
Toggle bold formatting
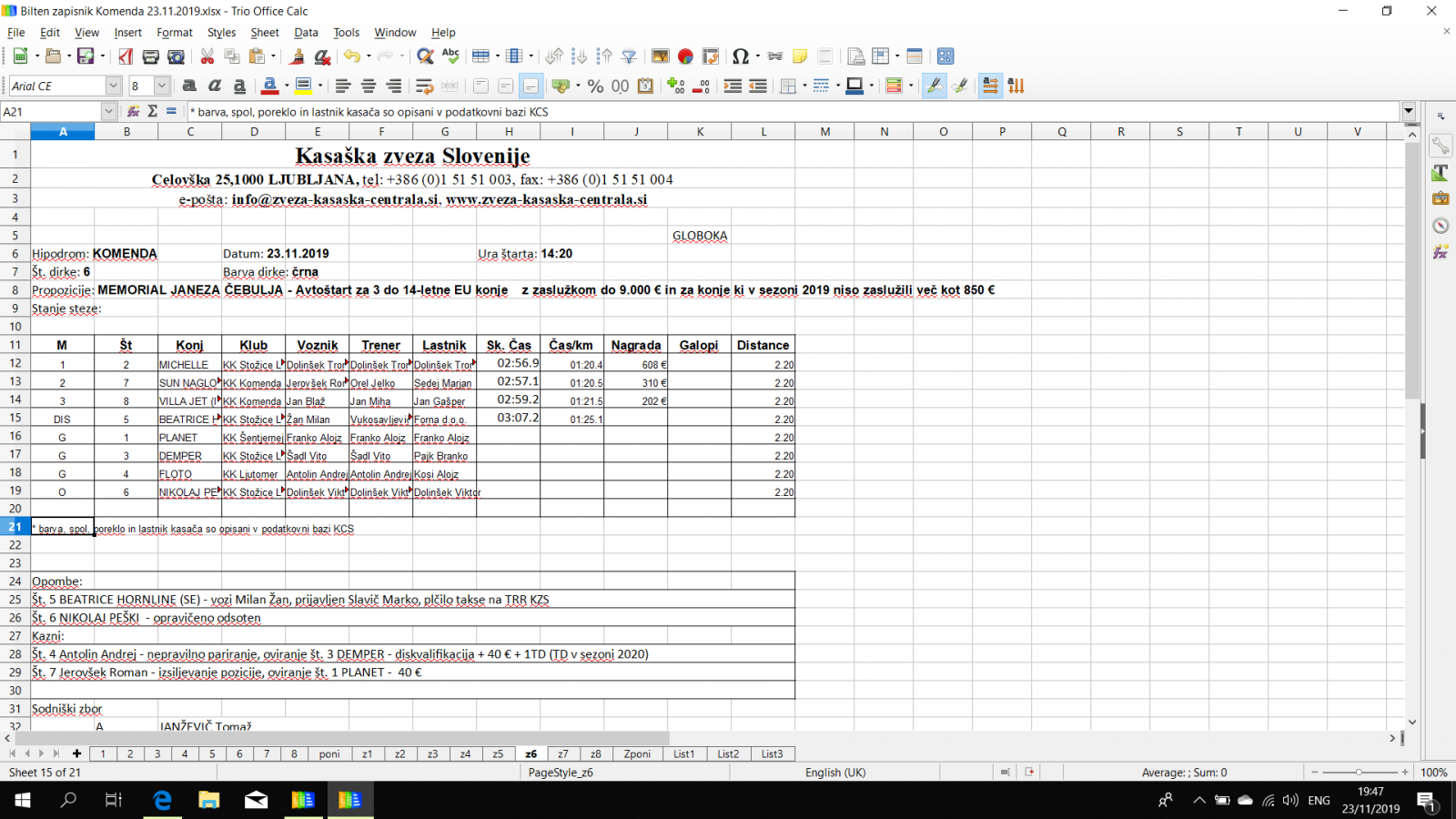point(189,86)
